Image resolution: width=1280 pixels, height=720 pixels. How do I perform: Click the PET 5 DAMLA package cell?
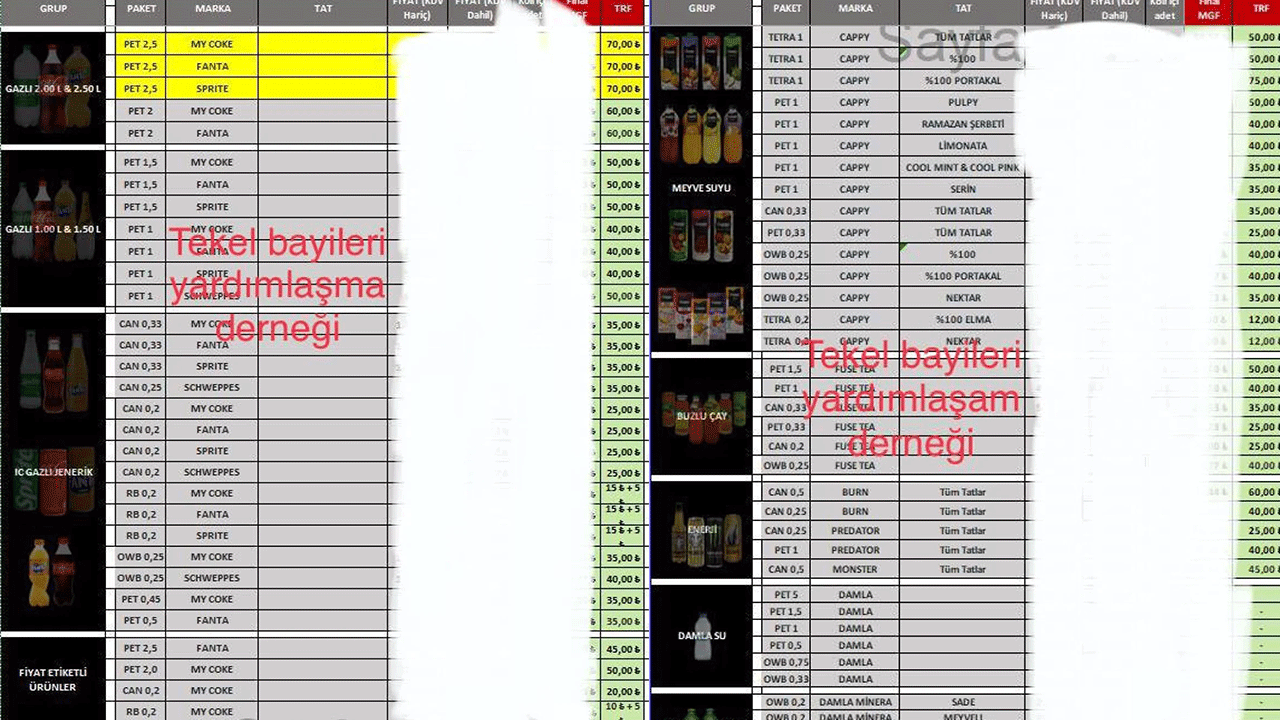click(x=787, y=595)
